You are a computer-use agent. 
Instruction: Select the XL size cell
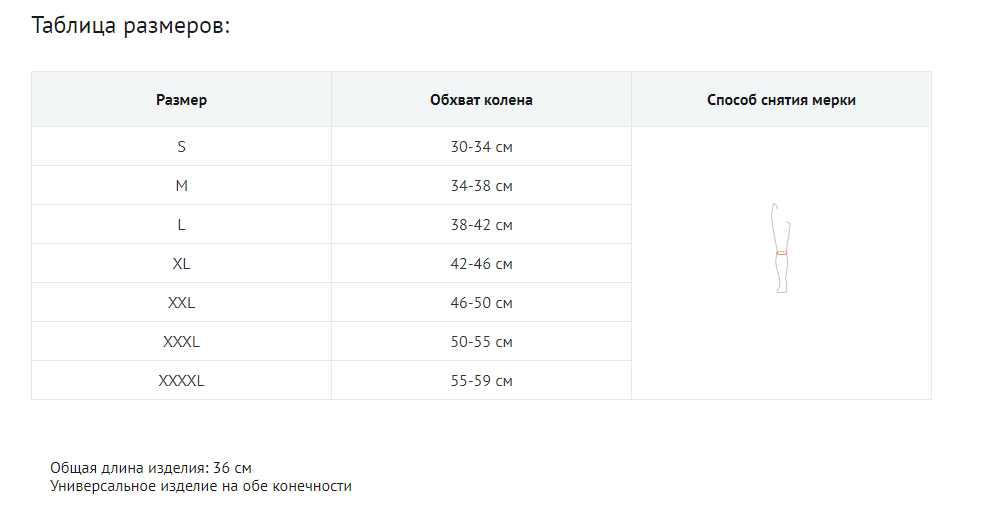pos(182,264)
